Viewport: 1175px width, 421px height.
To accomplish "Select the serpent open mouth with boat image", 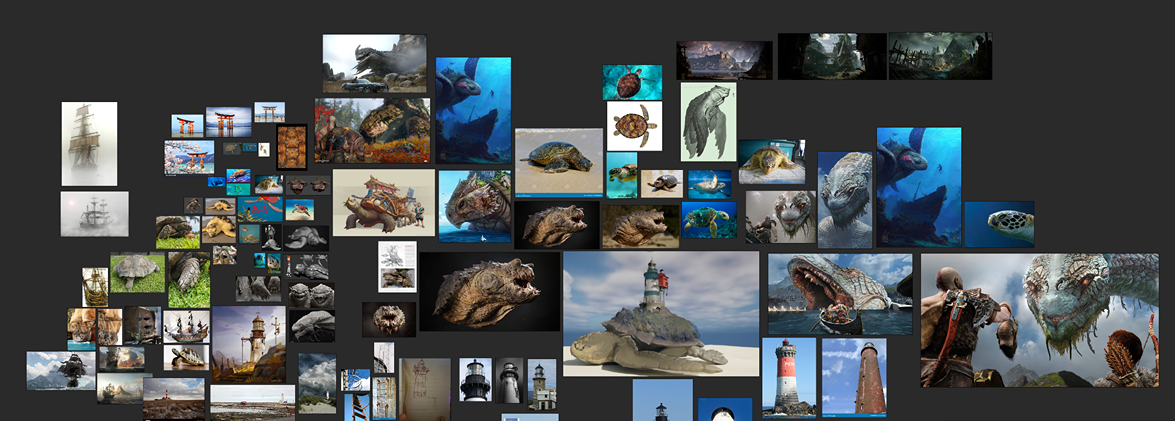I will 840,294.
